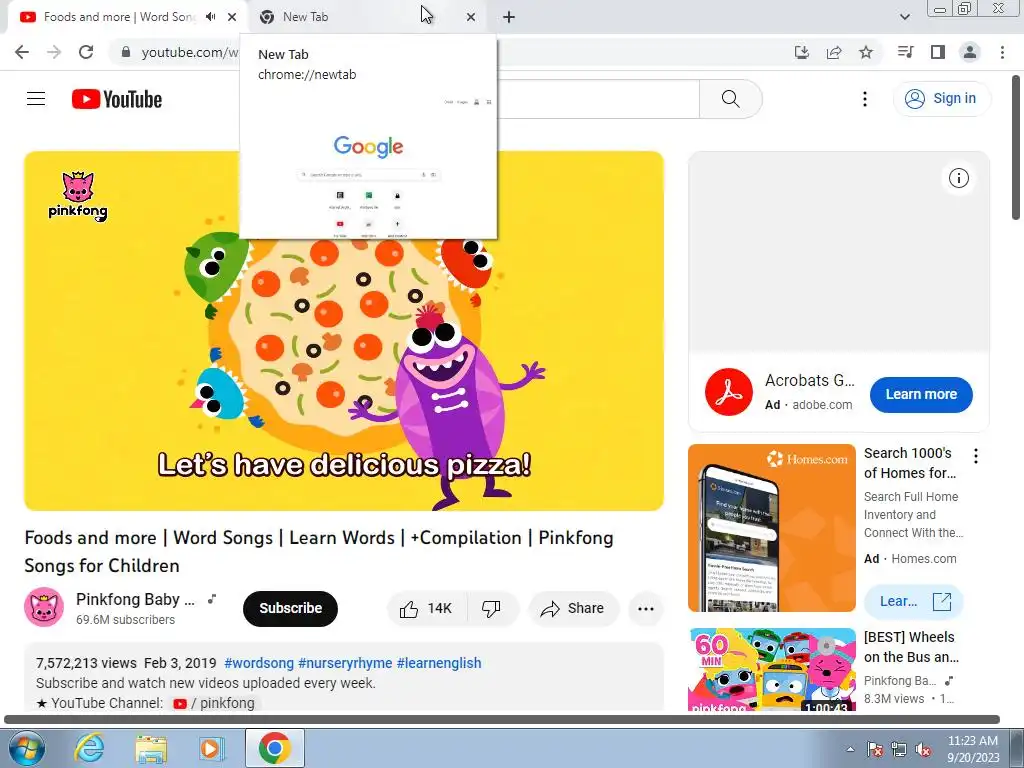Open the Pinkfong Baby channel name
This screenshot has height=768, width=1024.
(135, 600)
